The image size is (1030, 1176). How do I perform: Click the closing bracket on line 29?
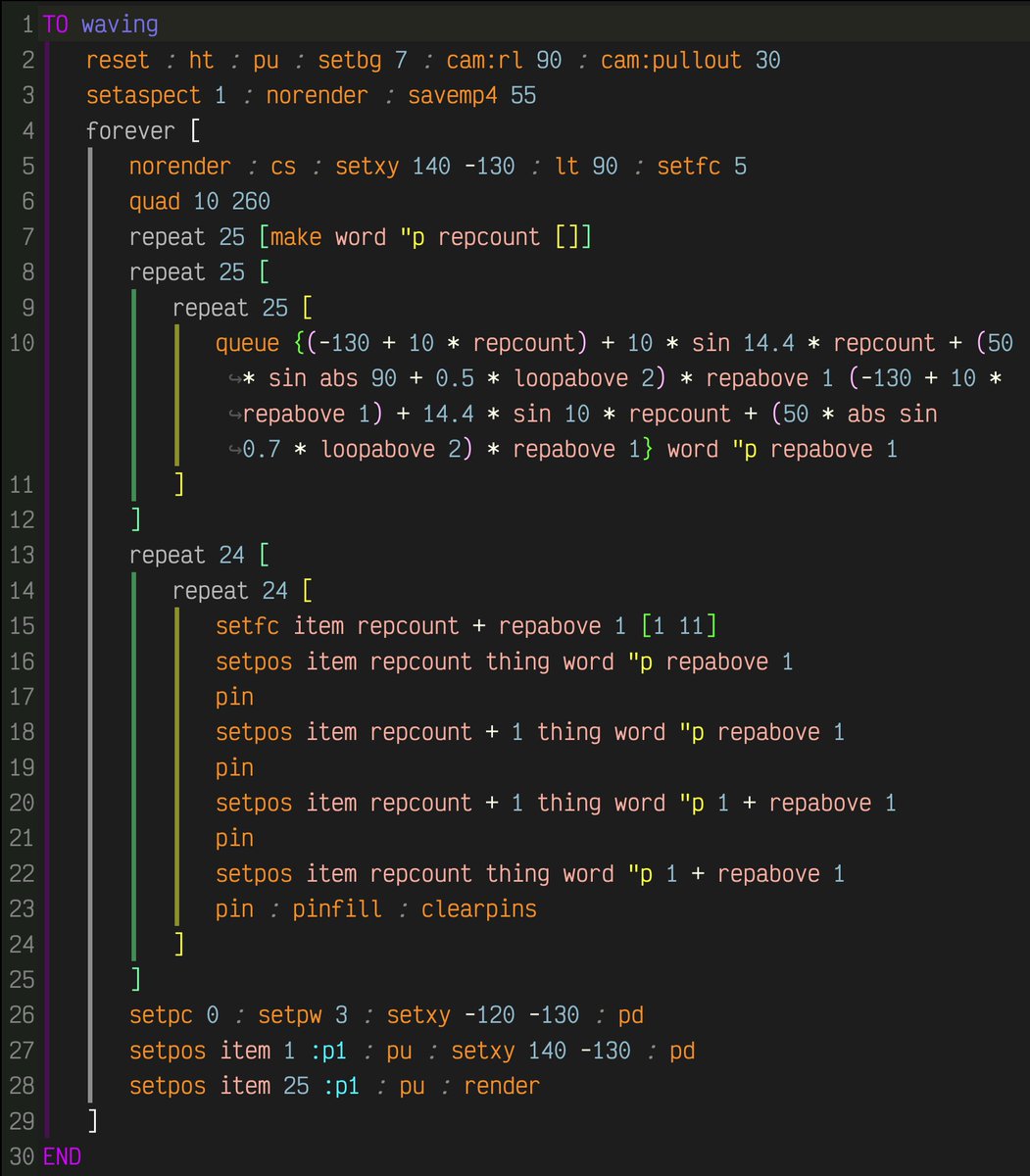click(x=94, y=1121)
